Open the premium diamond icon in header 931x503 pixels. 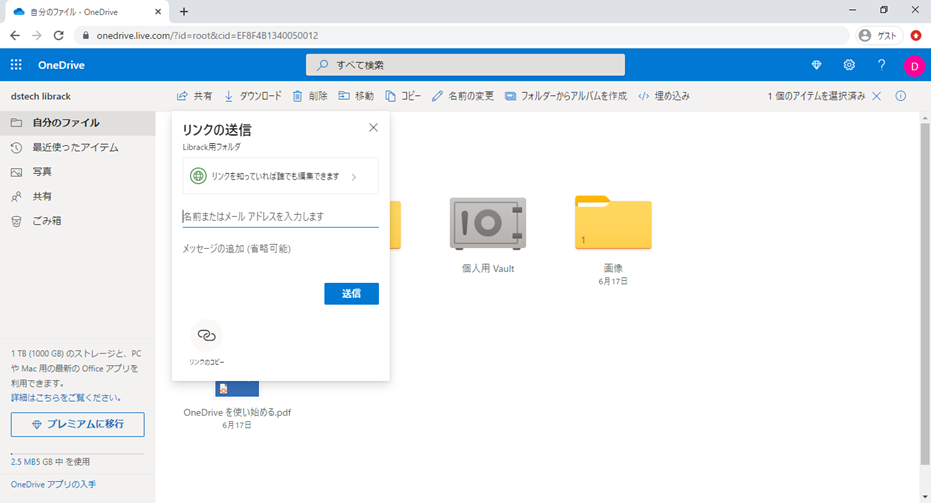pos(816,65)
